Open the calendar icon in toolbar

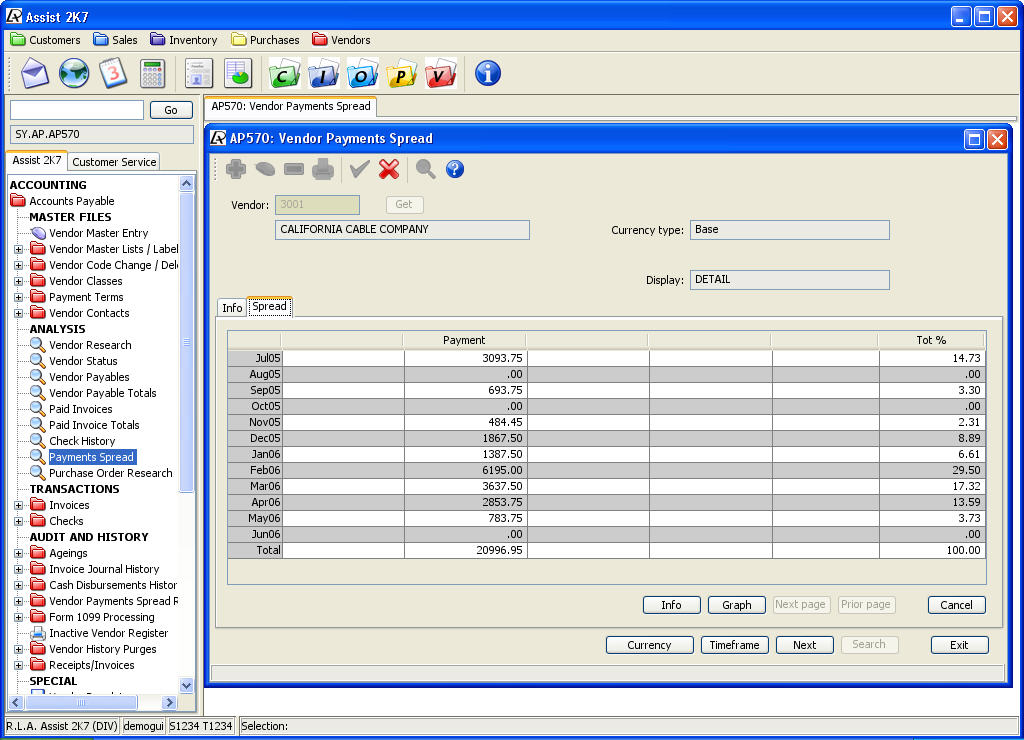(113, 73)
